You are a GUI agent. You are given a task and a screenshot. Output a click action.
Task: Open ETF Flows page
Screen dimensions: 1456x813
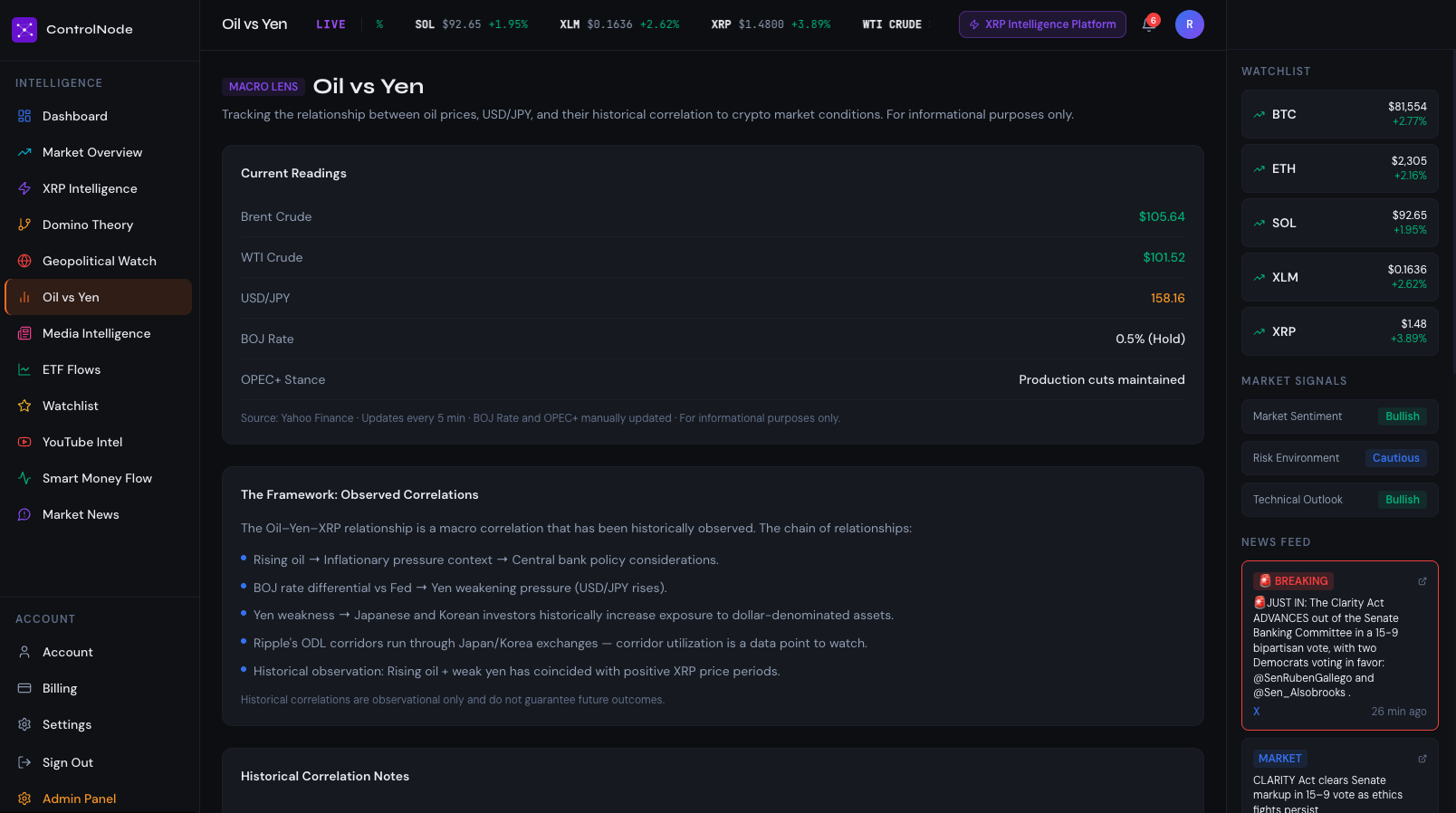click(x=98, y=369)
